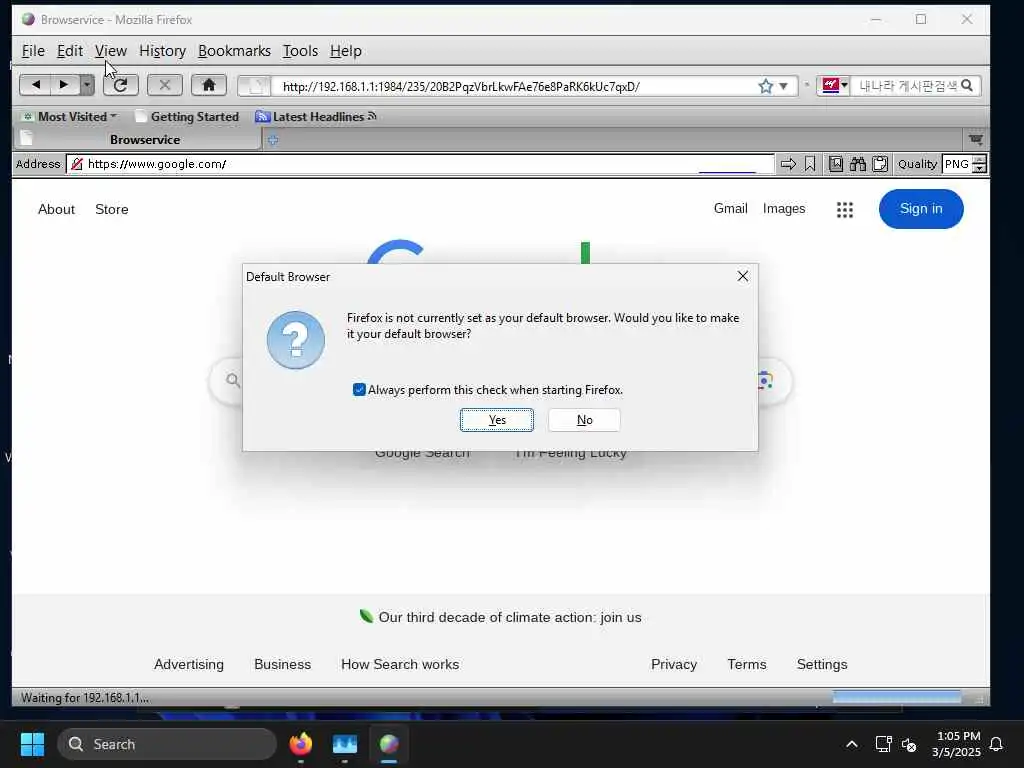Open the Google Settings footer menu
1024x768 pixels.
822,664
